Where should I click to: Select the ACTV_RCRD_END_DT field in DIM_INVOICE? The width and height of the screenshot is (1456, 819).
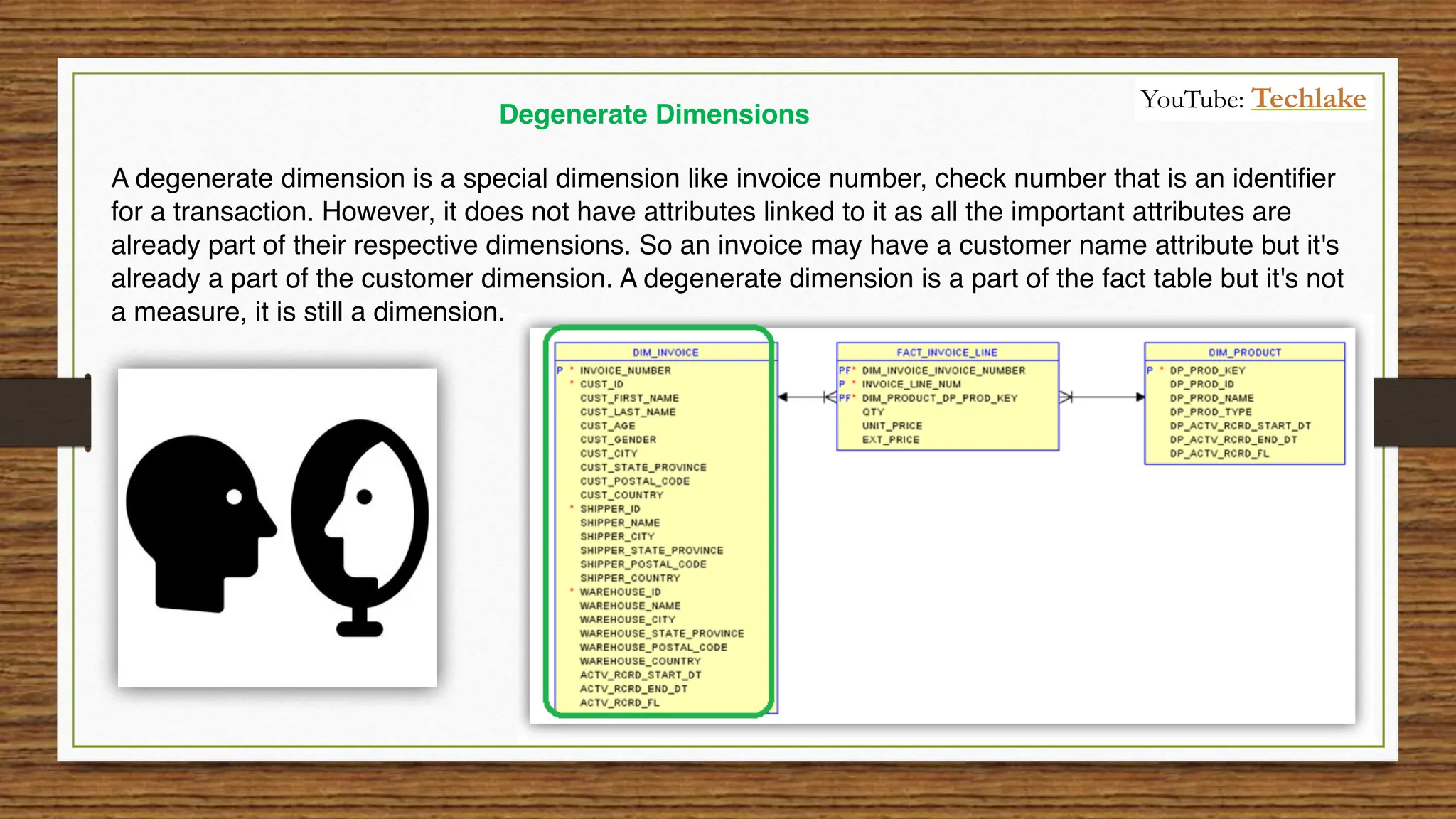(x=633, y=690)
